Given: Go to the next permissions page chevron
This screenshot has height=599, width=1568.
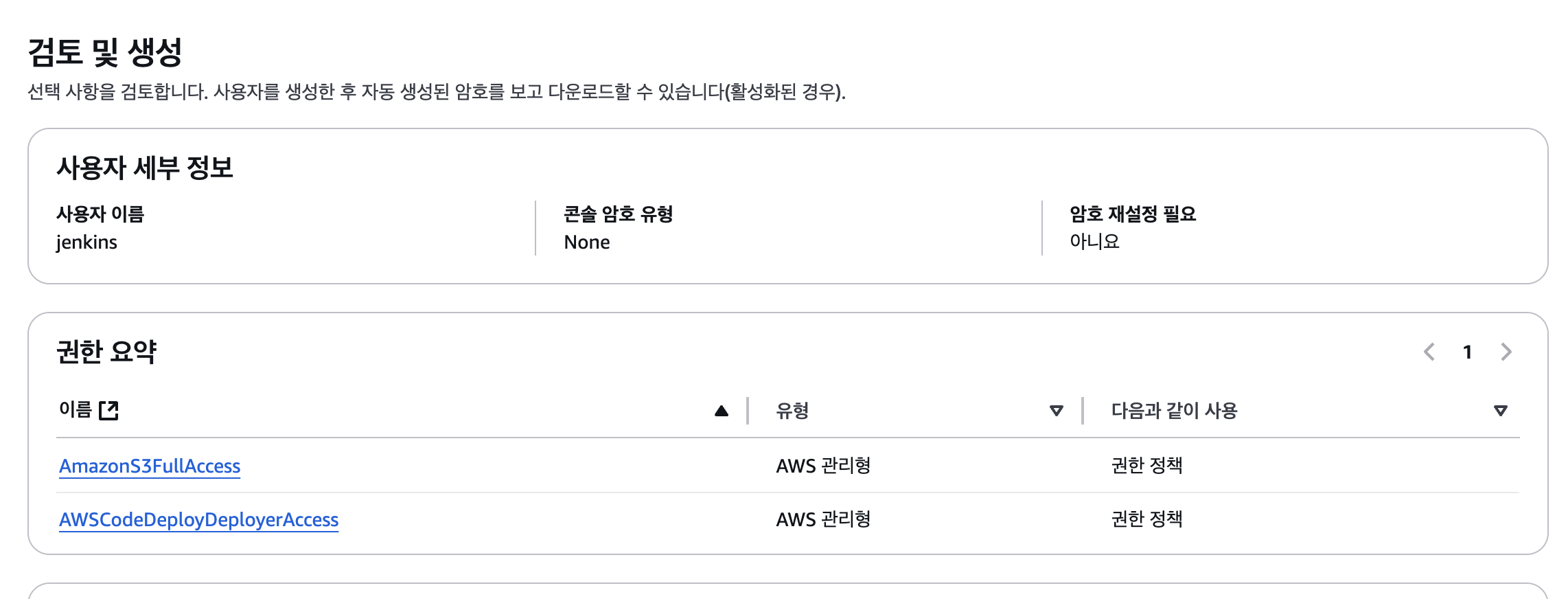Looking at the screenshot, I should click(x=1506, y=352).
